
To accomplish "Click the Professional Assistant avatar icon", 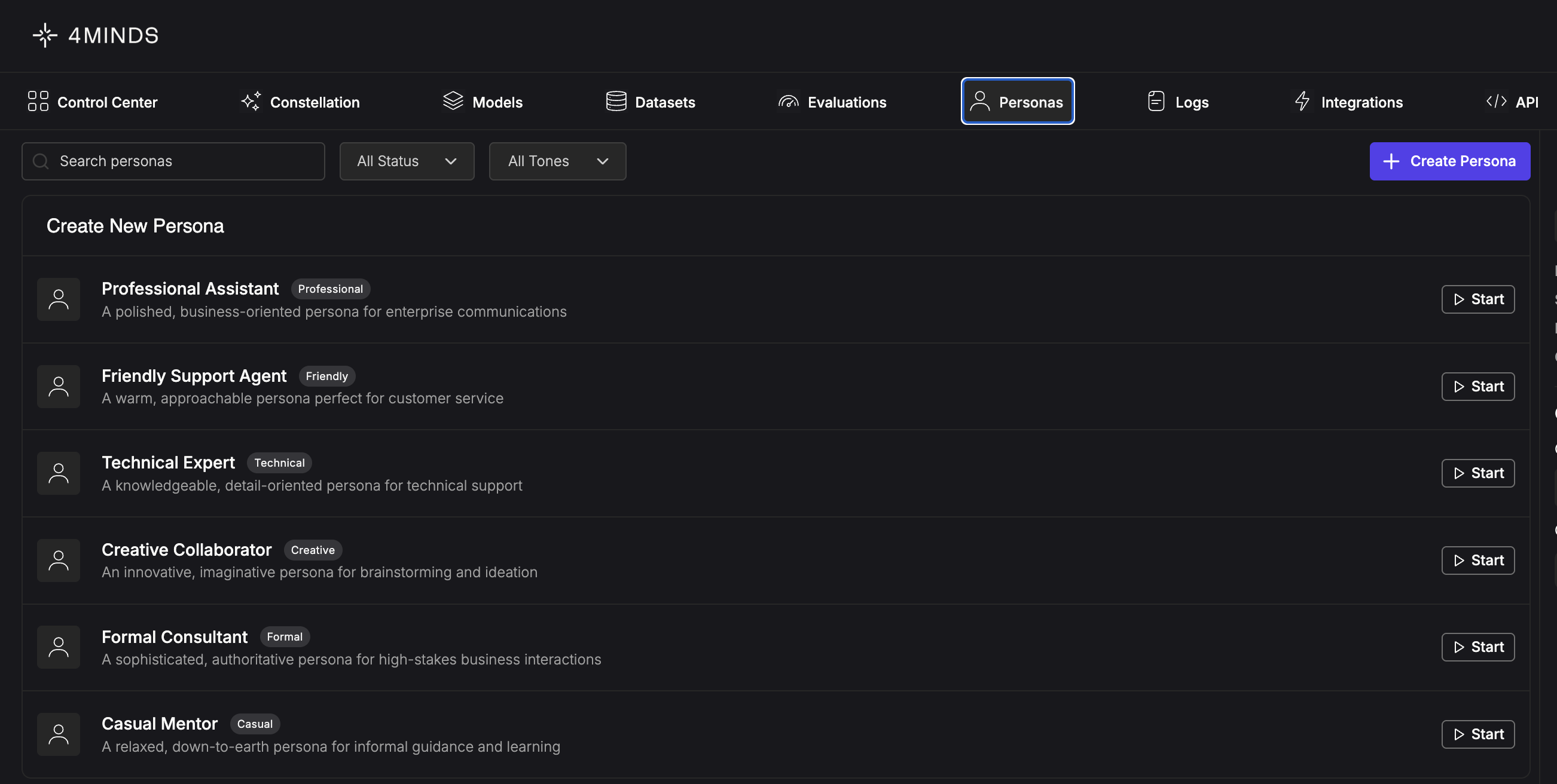I will click(x=59, y=299).
